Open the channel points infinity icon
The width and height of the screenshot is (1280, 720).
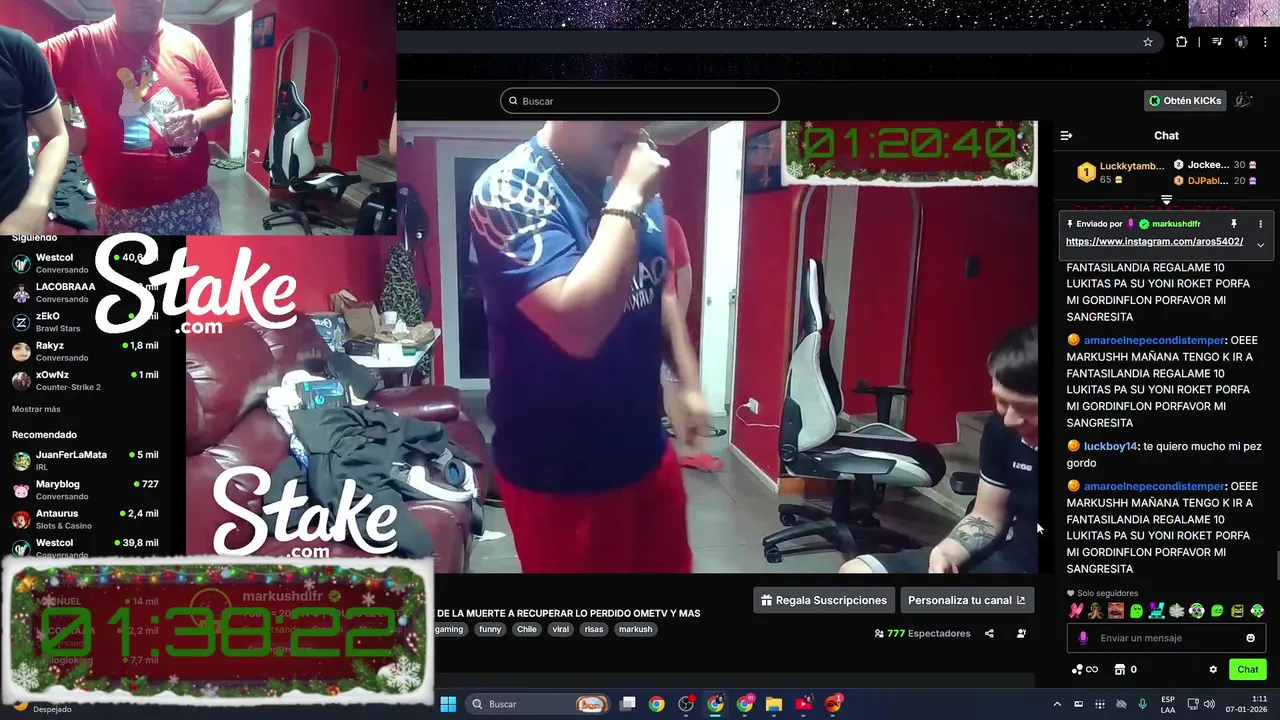1085,669
